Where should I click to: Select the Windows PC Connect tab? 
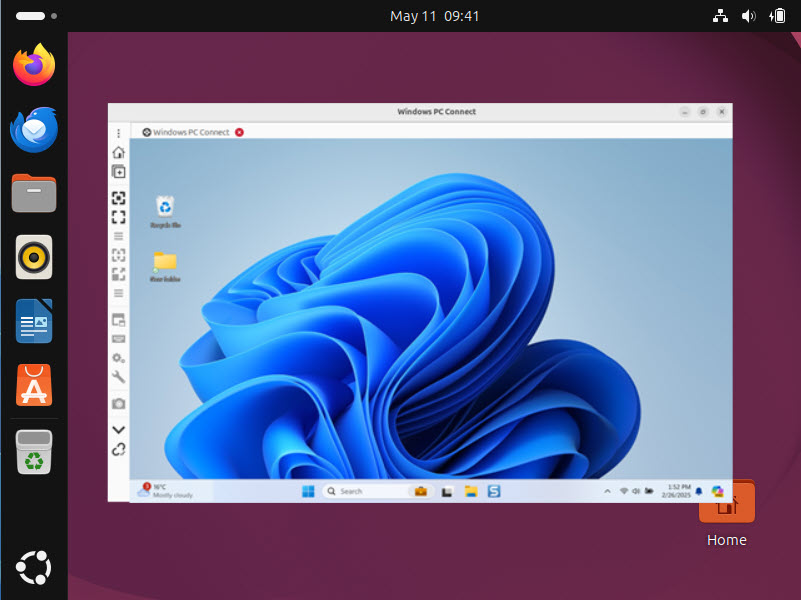(186, 132)
